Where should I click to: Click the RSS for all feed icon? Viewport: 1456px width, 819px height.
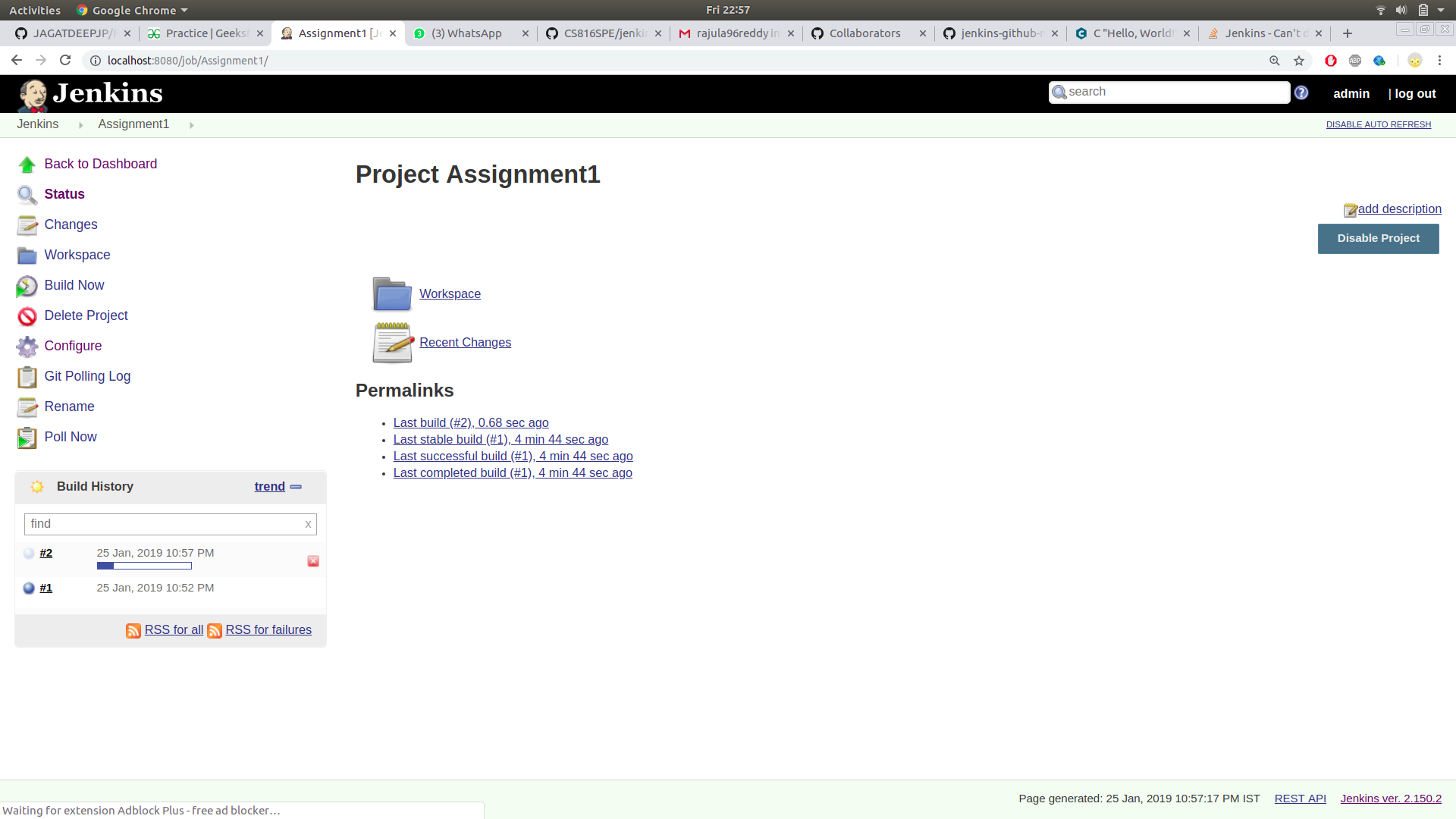tap(133, 631)
